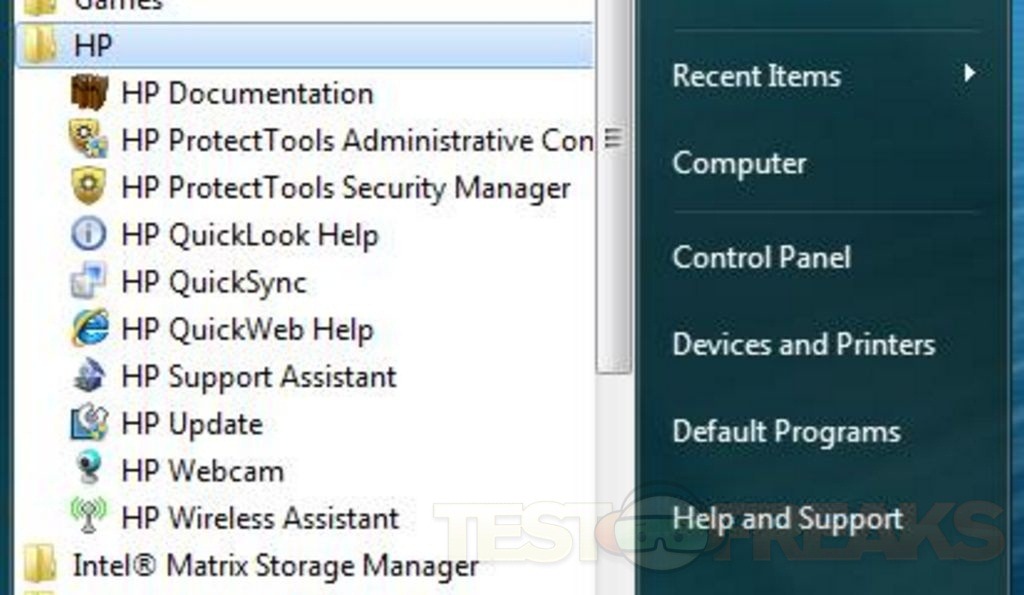Click the HP Update icon

coord(89,423)
